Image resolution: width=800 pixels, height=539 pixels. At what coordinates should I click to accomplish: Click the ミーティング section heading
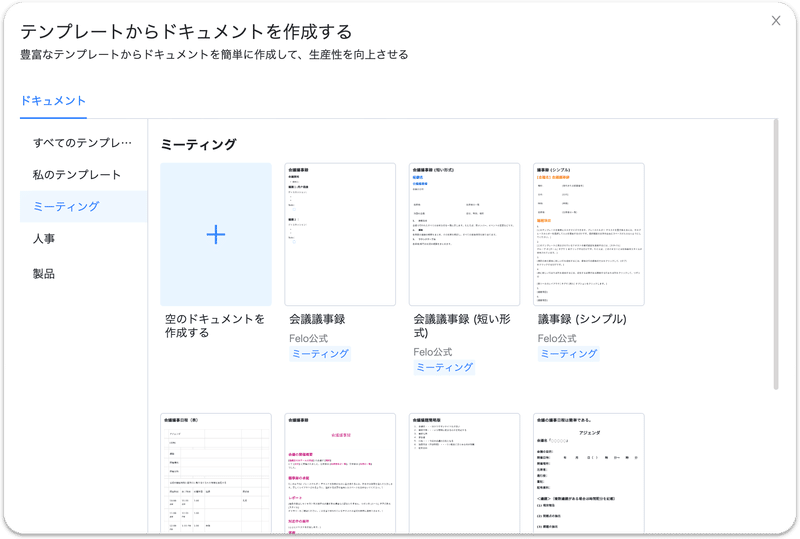pos(198,144)
